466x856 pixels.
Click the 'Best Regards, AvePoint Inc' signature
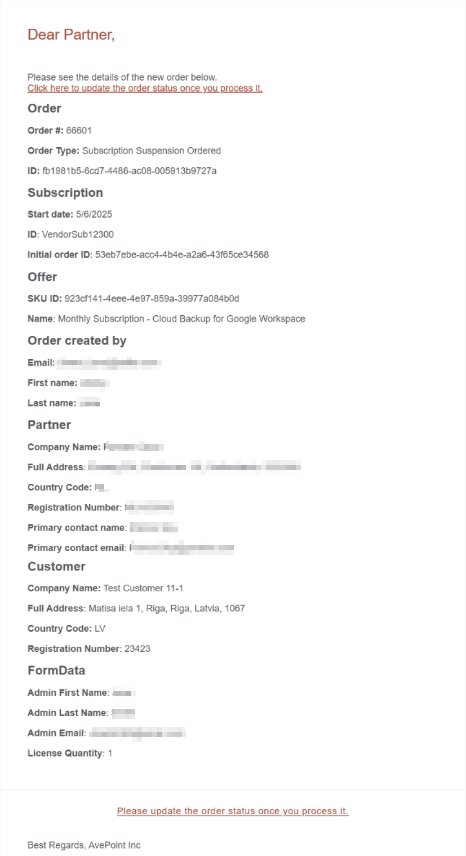(x=84, y=845)
